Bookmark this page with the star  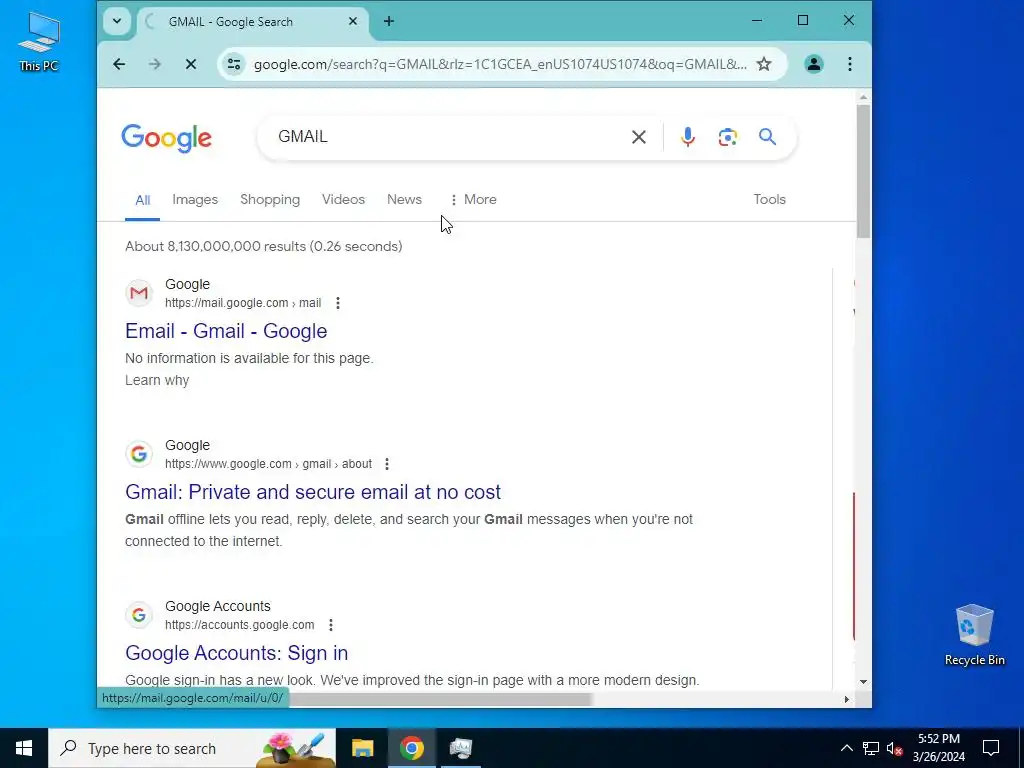(763, 64)
